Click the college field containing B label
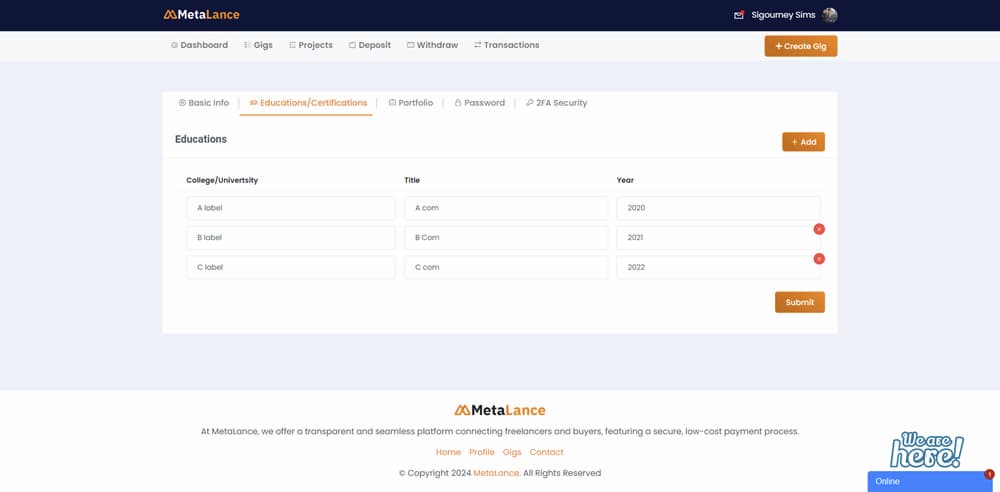 coord(291,237)
